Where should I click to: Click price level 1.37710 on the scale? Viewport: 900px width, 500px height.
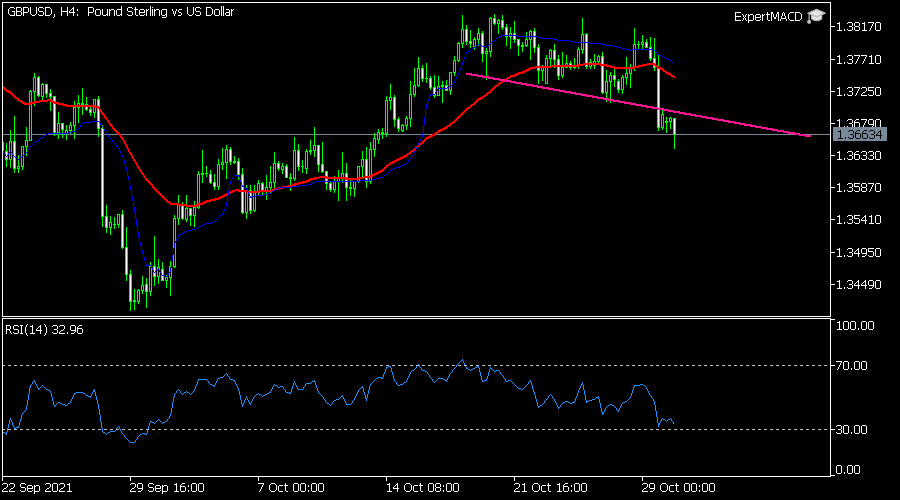click(x=859, y=60)
